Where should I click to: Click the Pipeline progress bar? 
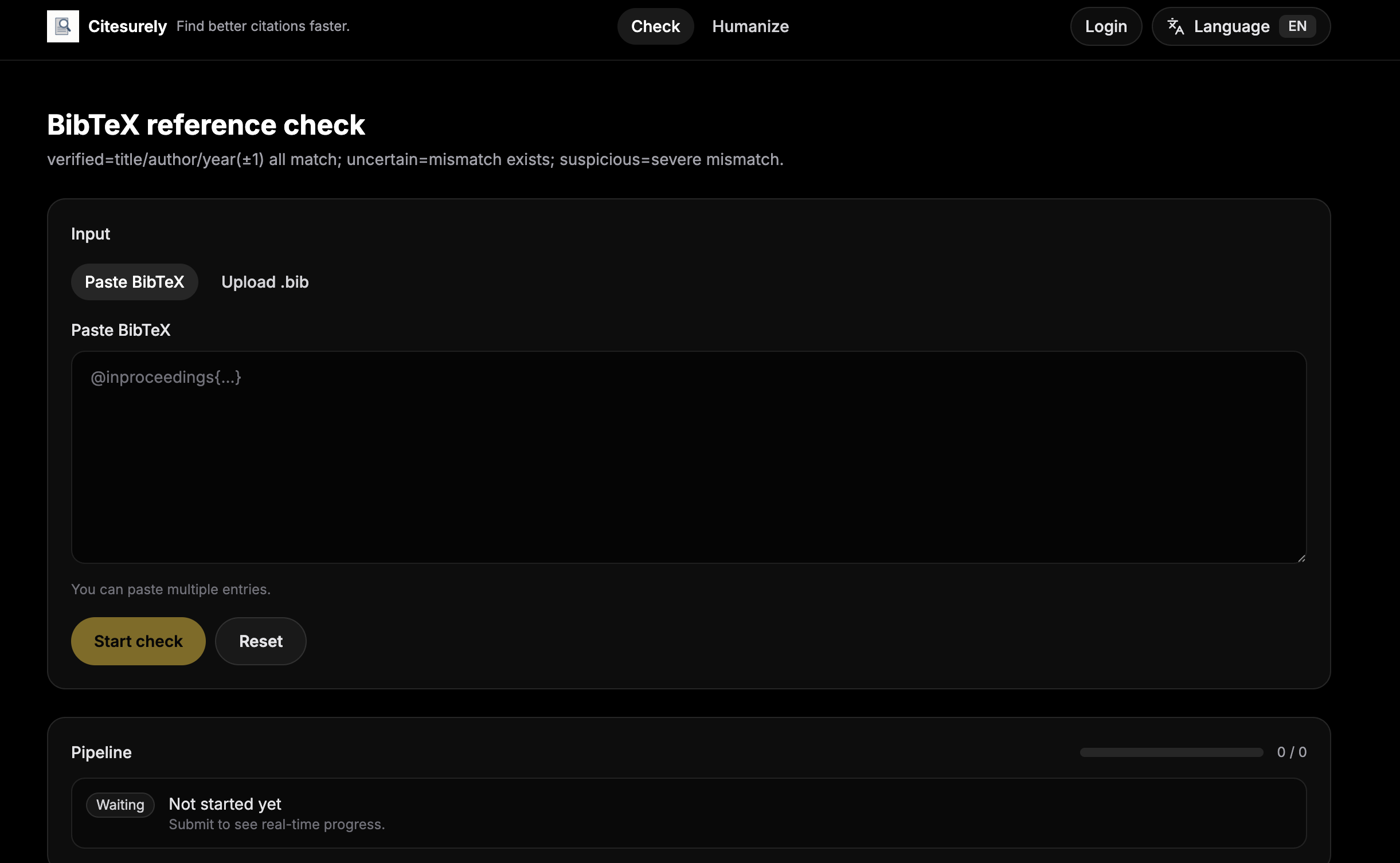click(x=1171, y=752)
